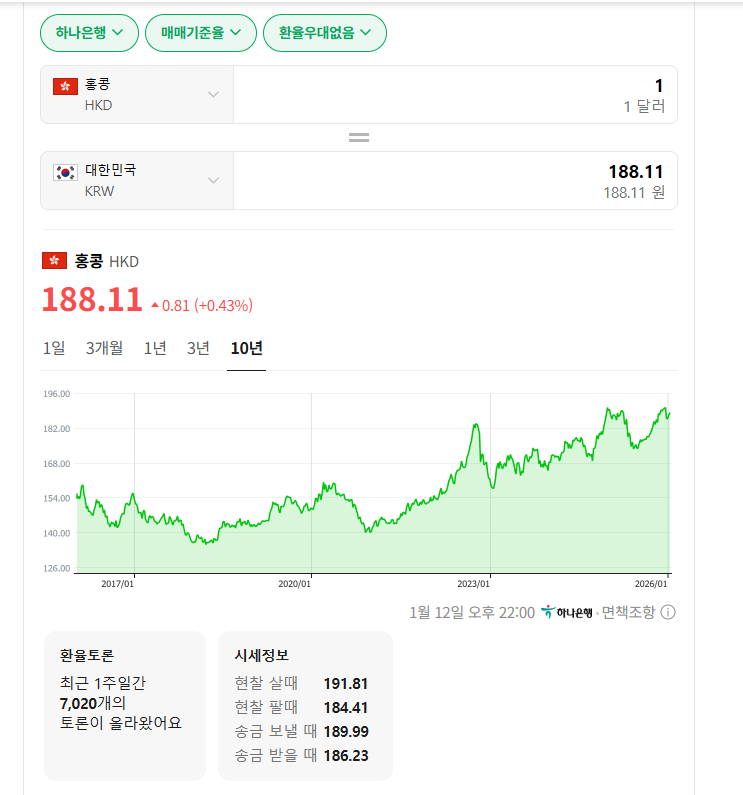Click the equals sign between currency fields
The height and width of the screenshot is (795, 743).
(x=359, y=137)
